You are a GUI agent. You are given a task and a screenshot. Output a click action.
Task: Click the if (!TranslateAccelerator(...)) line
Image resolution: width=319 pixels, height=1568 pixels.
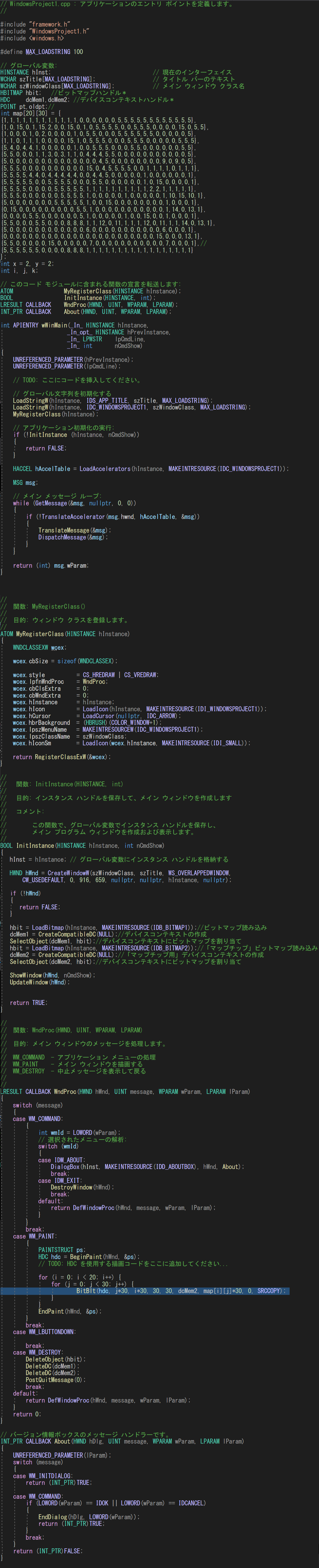point(113,517)
